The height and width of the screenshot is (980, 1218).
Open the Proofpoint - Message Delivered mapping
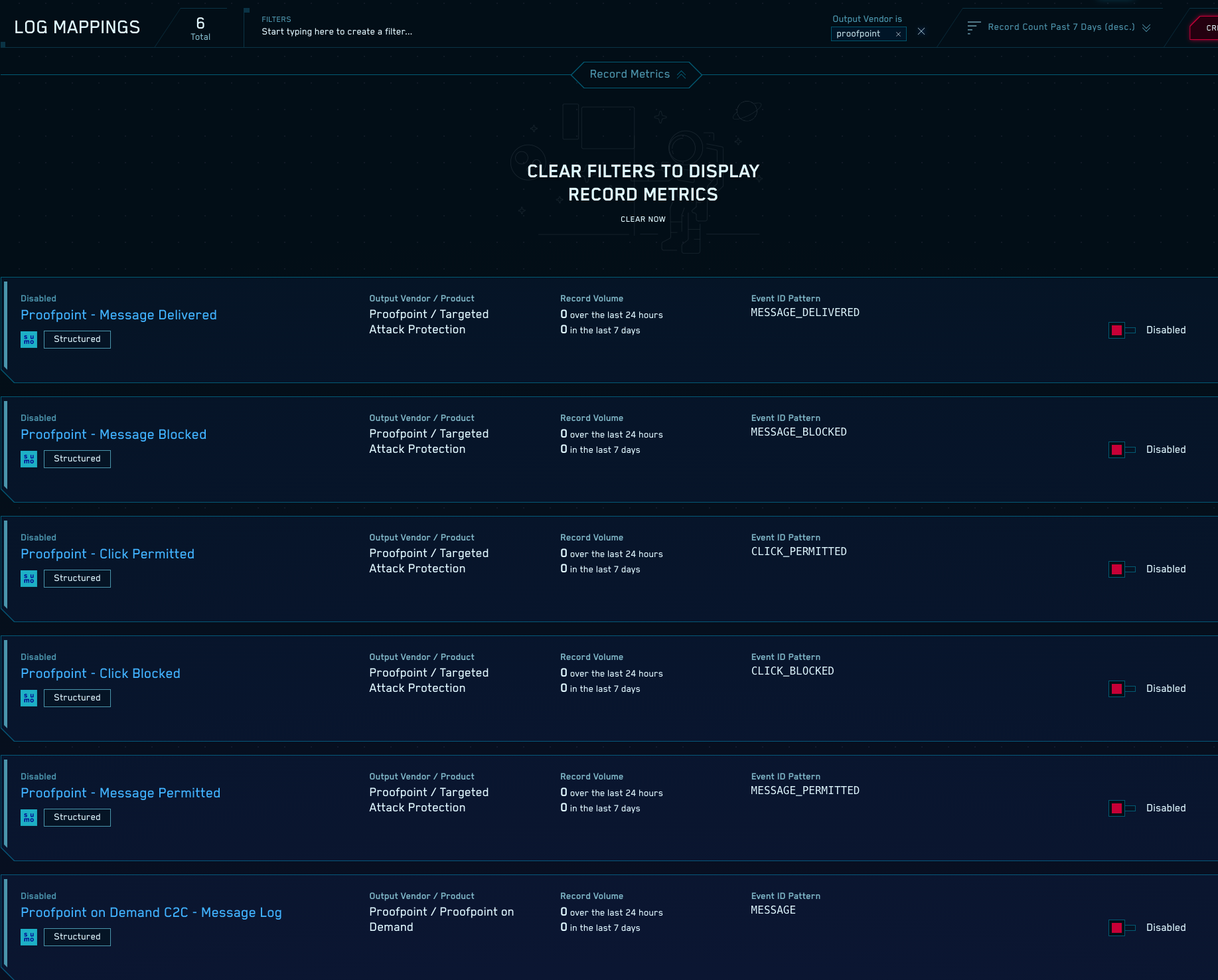(x=118, y=315)
